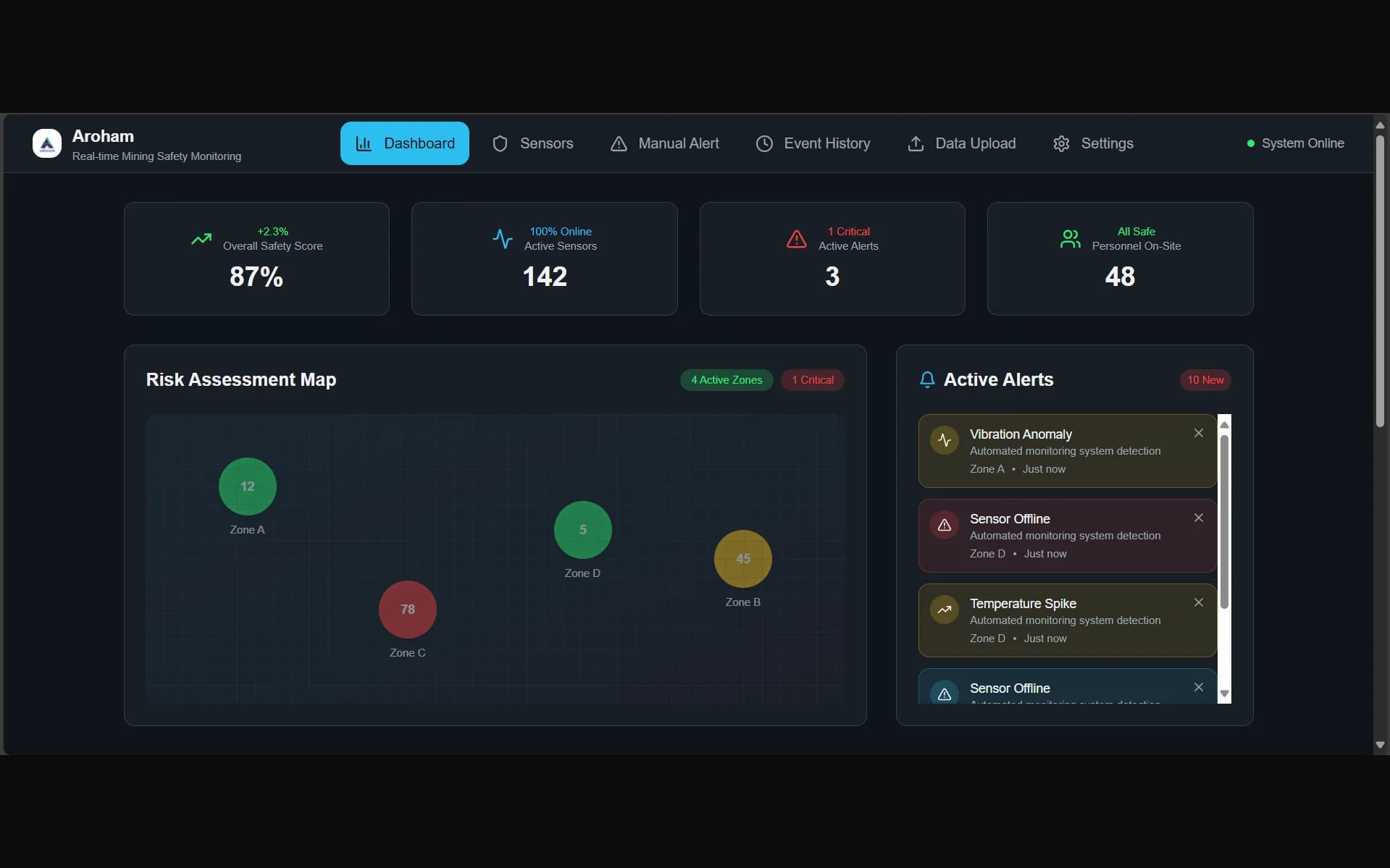The height and width of the screenshot is (868, 1390).
Task: Click the alerts list scroll-up arrow
Action: (1224, 424)
